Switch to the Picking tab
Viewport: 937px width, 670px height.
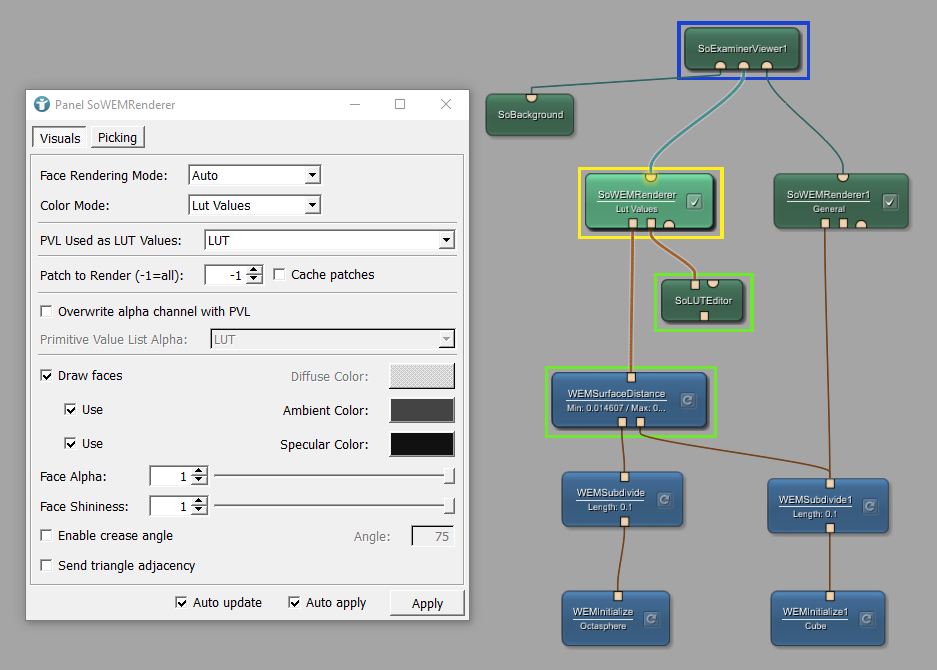coord(117,138)
